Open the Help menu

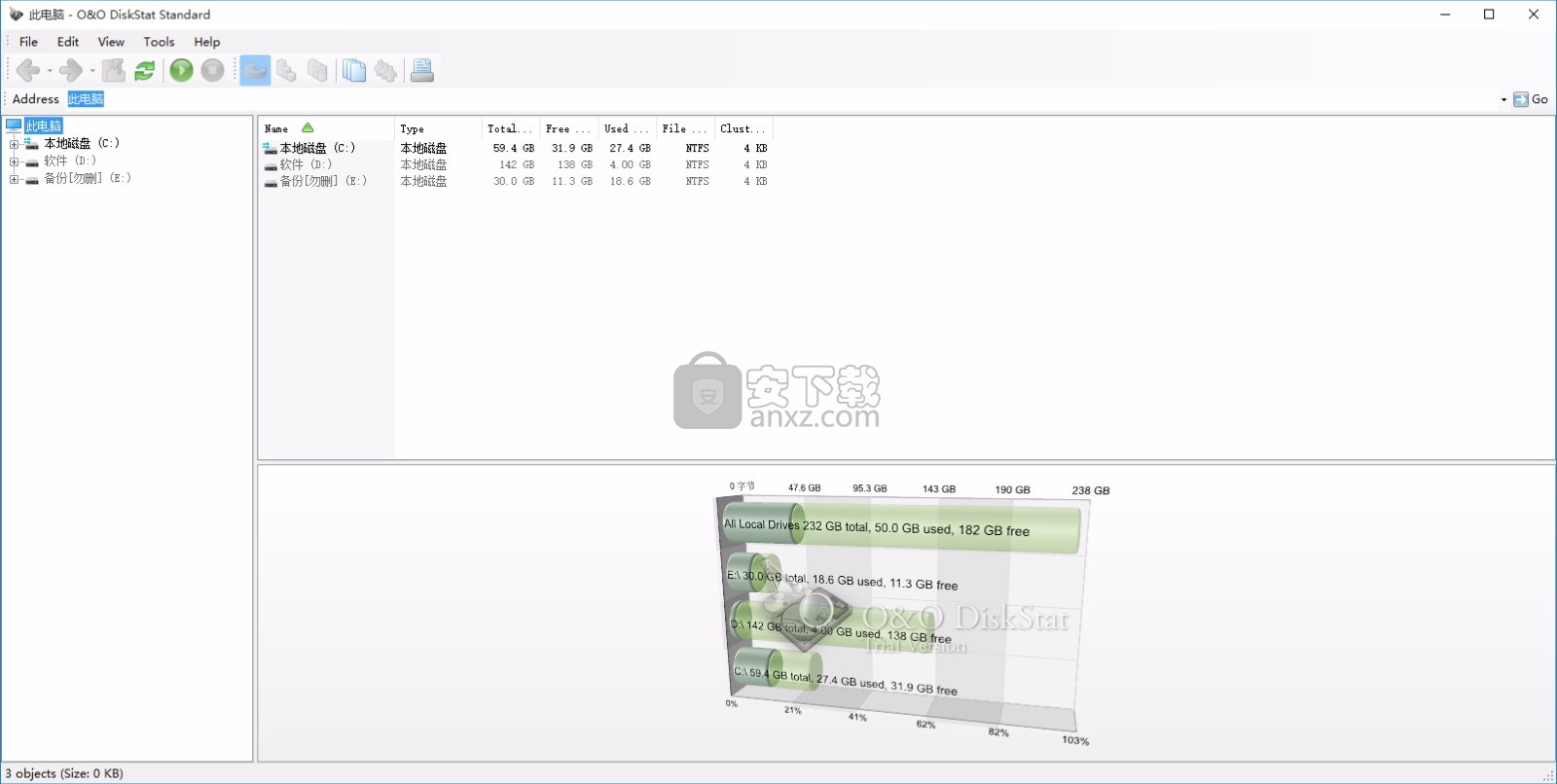(x=206, y=42)
